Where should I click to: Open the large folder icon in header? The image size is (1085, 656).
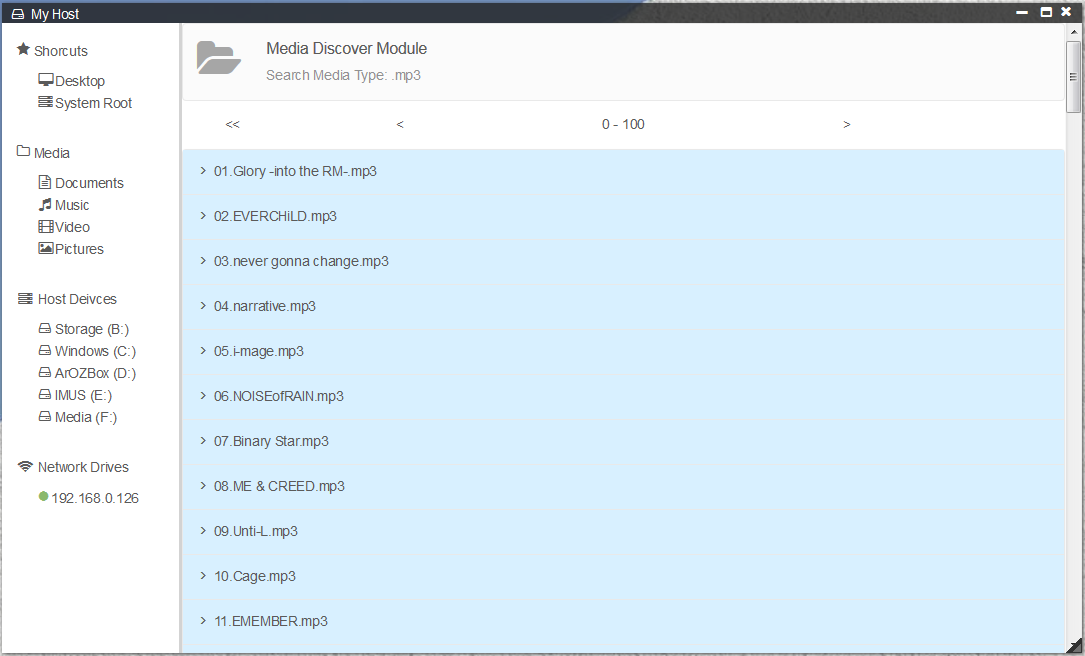(218, 58)
